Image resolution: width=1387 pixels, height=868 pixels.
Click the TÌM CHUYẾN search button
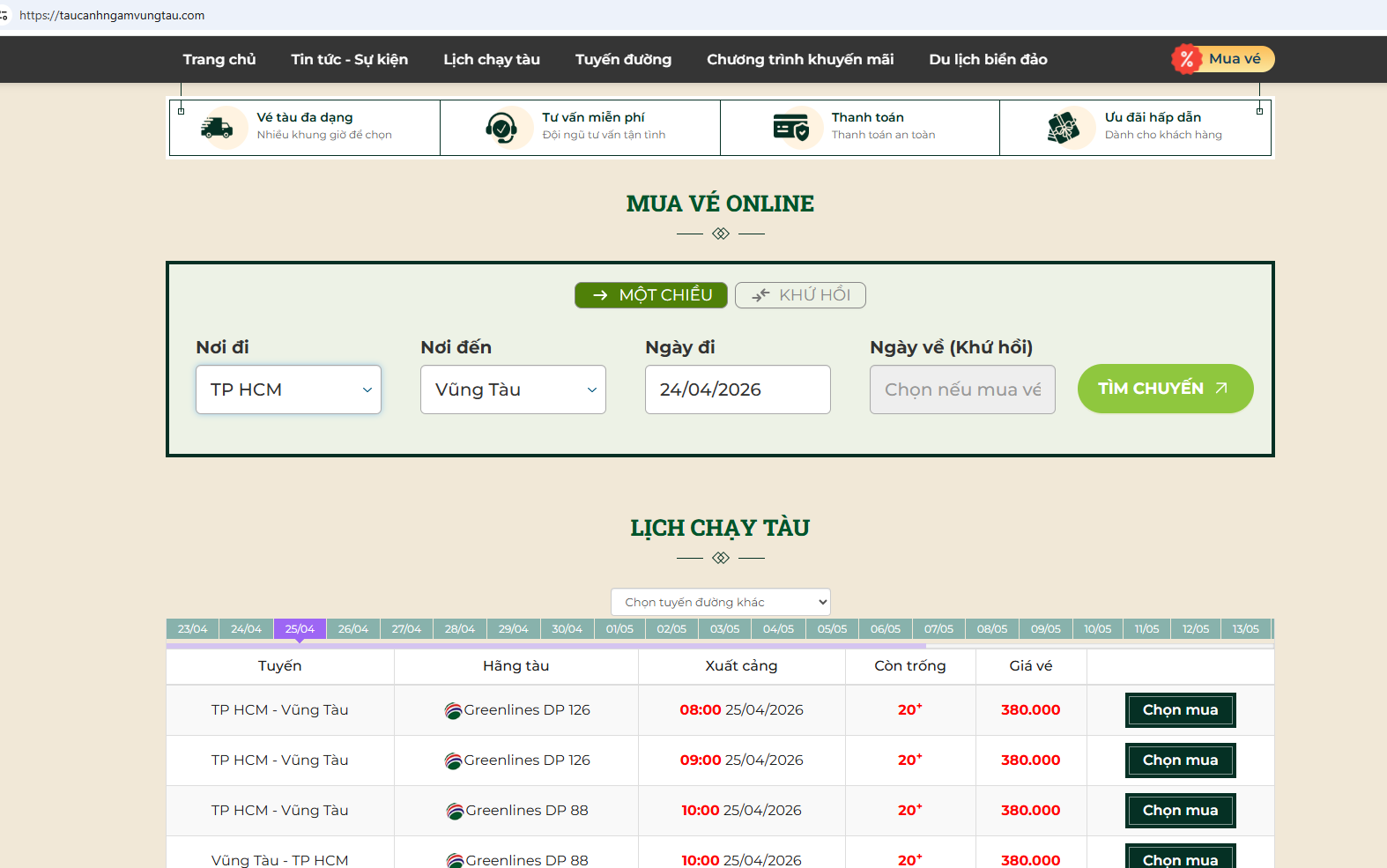pos(1165,389)
